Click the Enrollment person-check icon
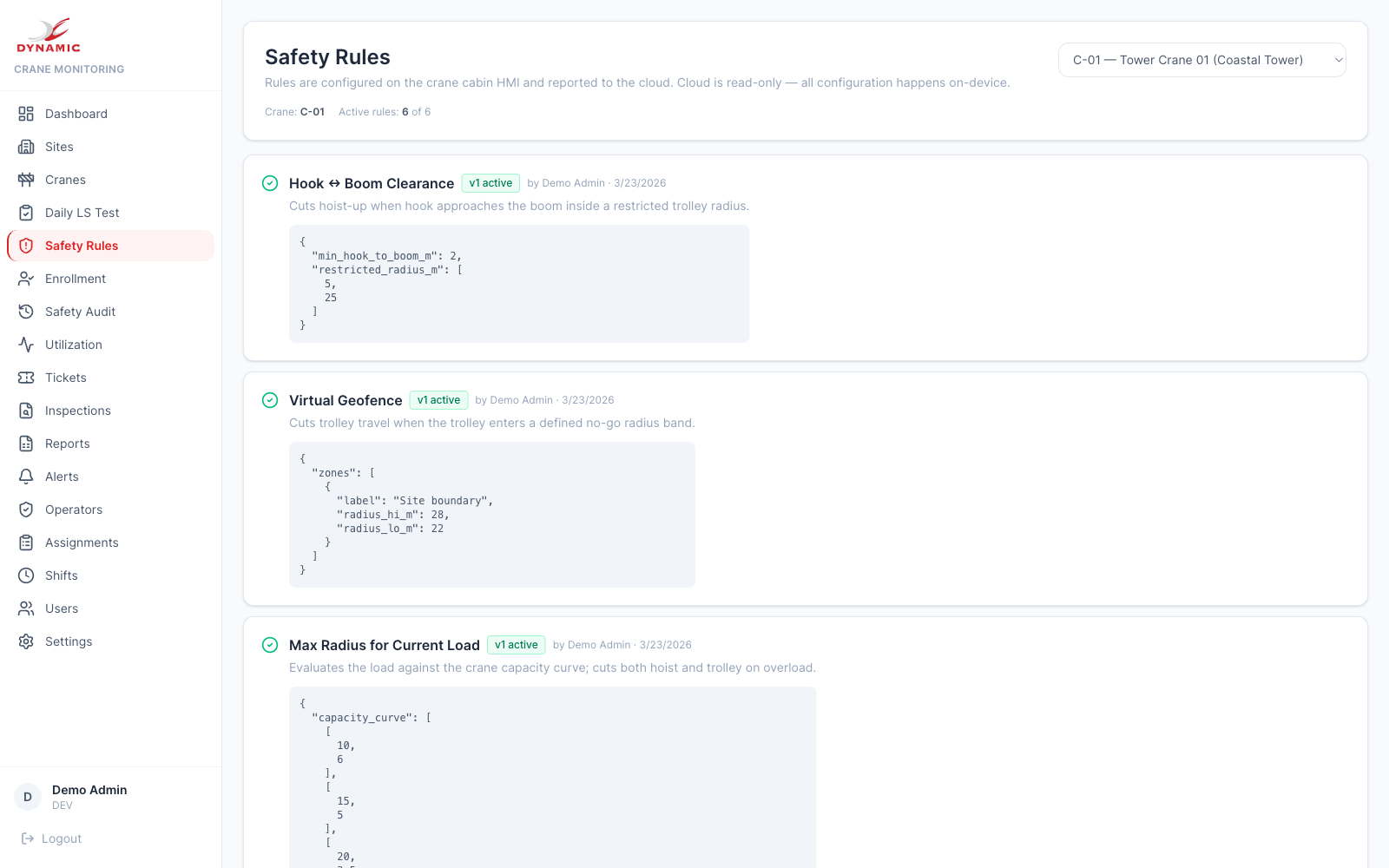1389x868 pixels. pyautogui.click(x=26, y=279)
